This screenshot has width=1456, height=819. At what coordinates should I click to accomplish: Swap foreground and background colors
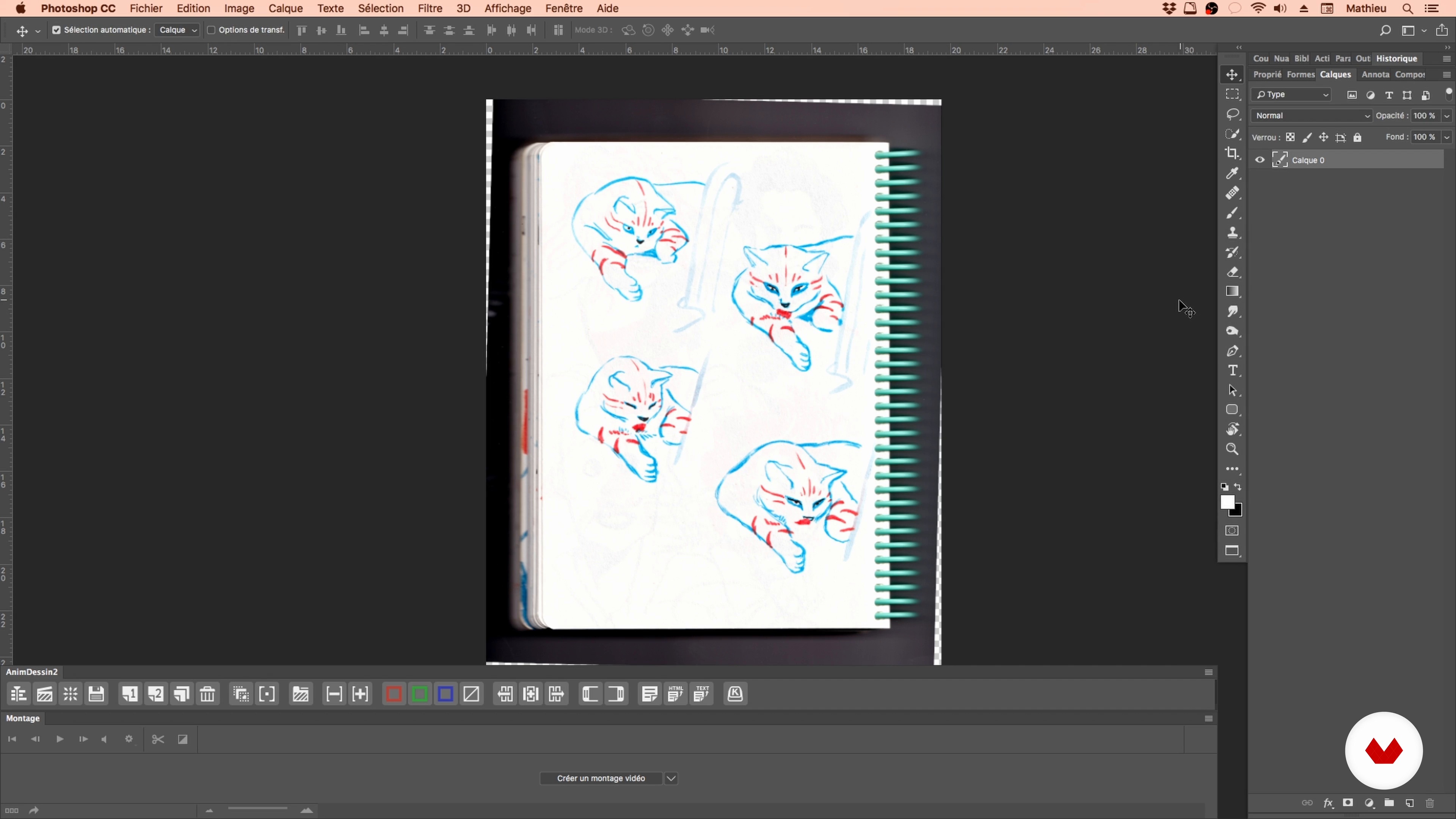pyautogui.click(x=1238, y=486)
